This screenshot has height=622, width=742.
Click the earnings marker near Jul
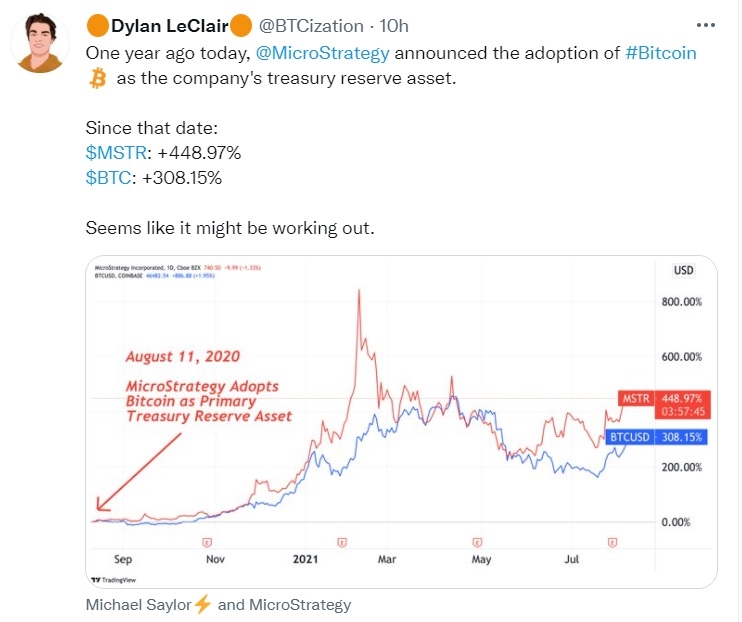612,541
